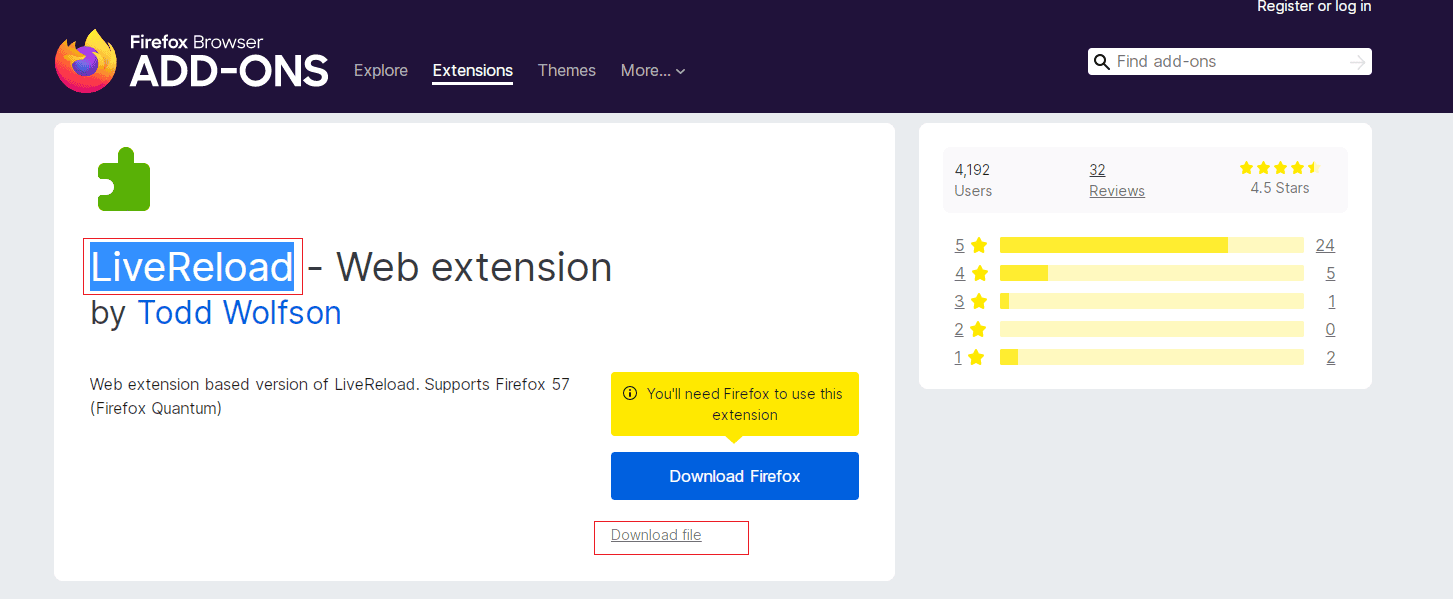View the 32 Reviews link

(1116, 180)
